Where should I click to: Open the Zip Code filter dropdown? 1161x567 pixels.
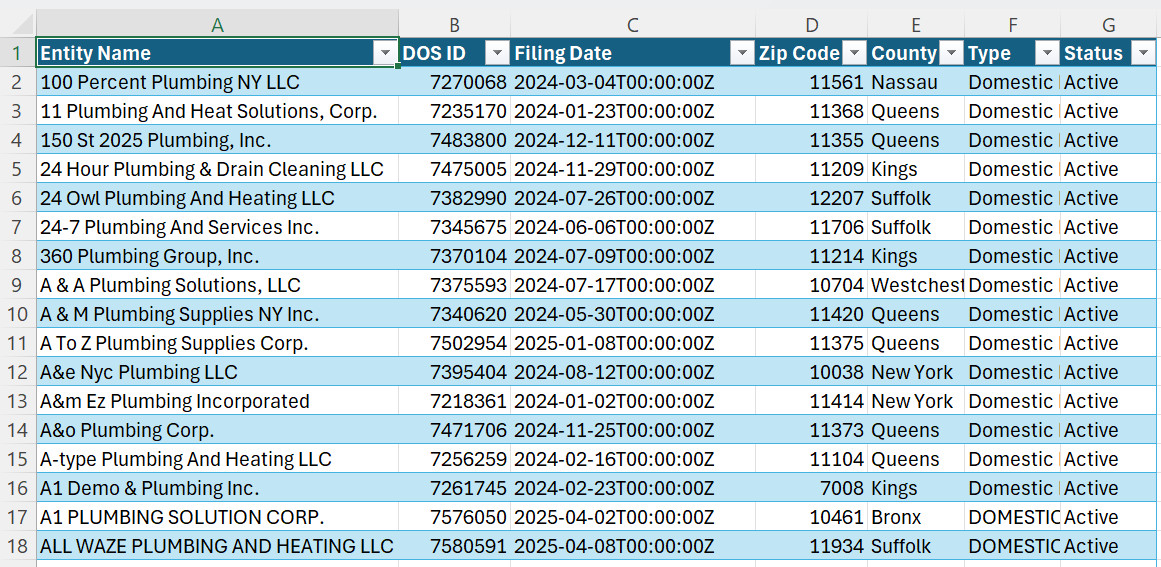(x=854, y=53)
